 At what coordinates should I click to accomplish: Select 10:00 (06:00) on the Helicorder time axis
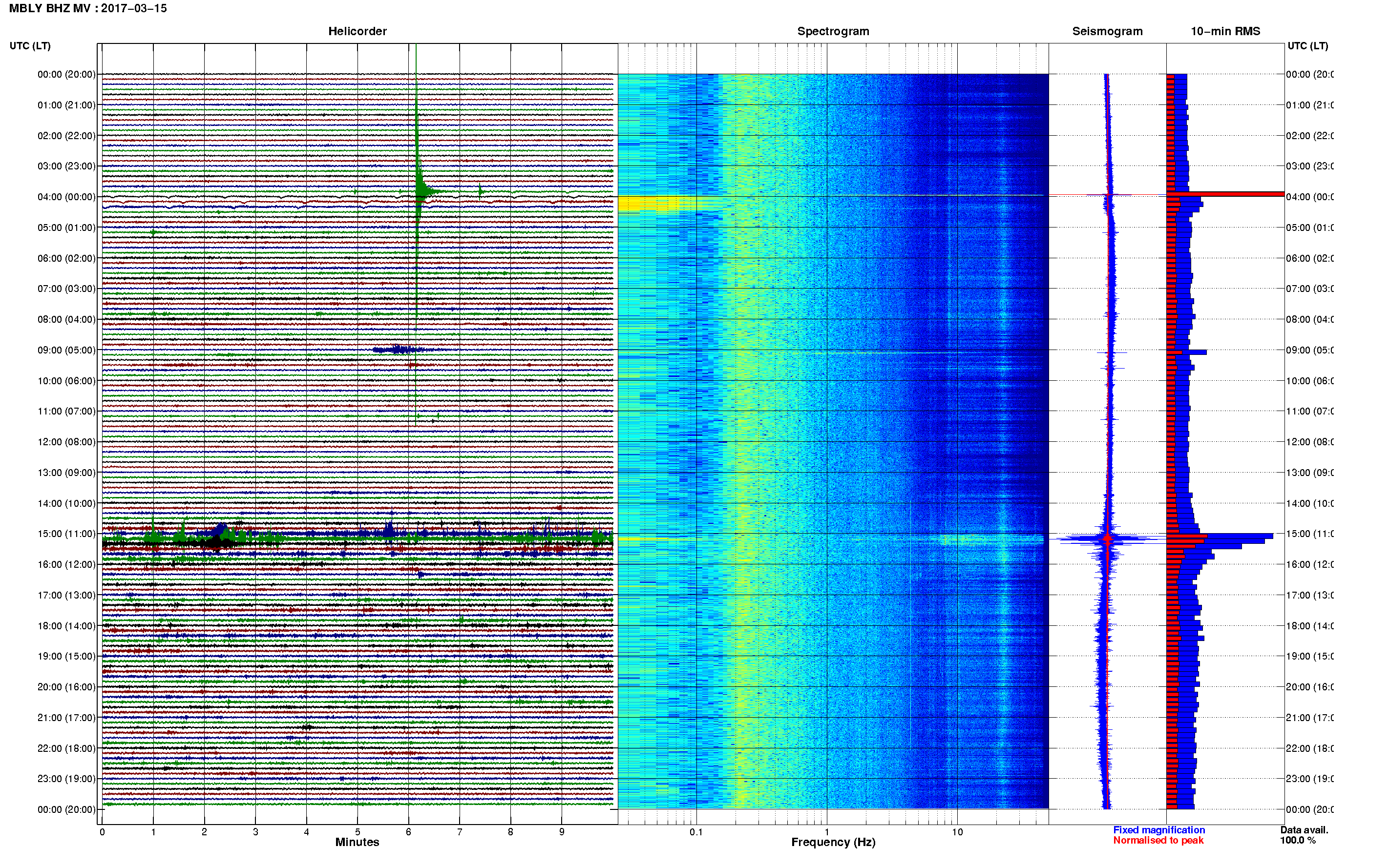click(66, 381)
